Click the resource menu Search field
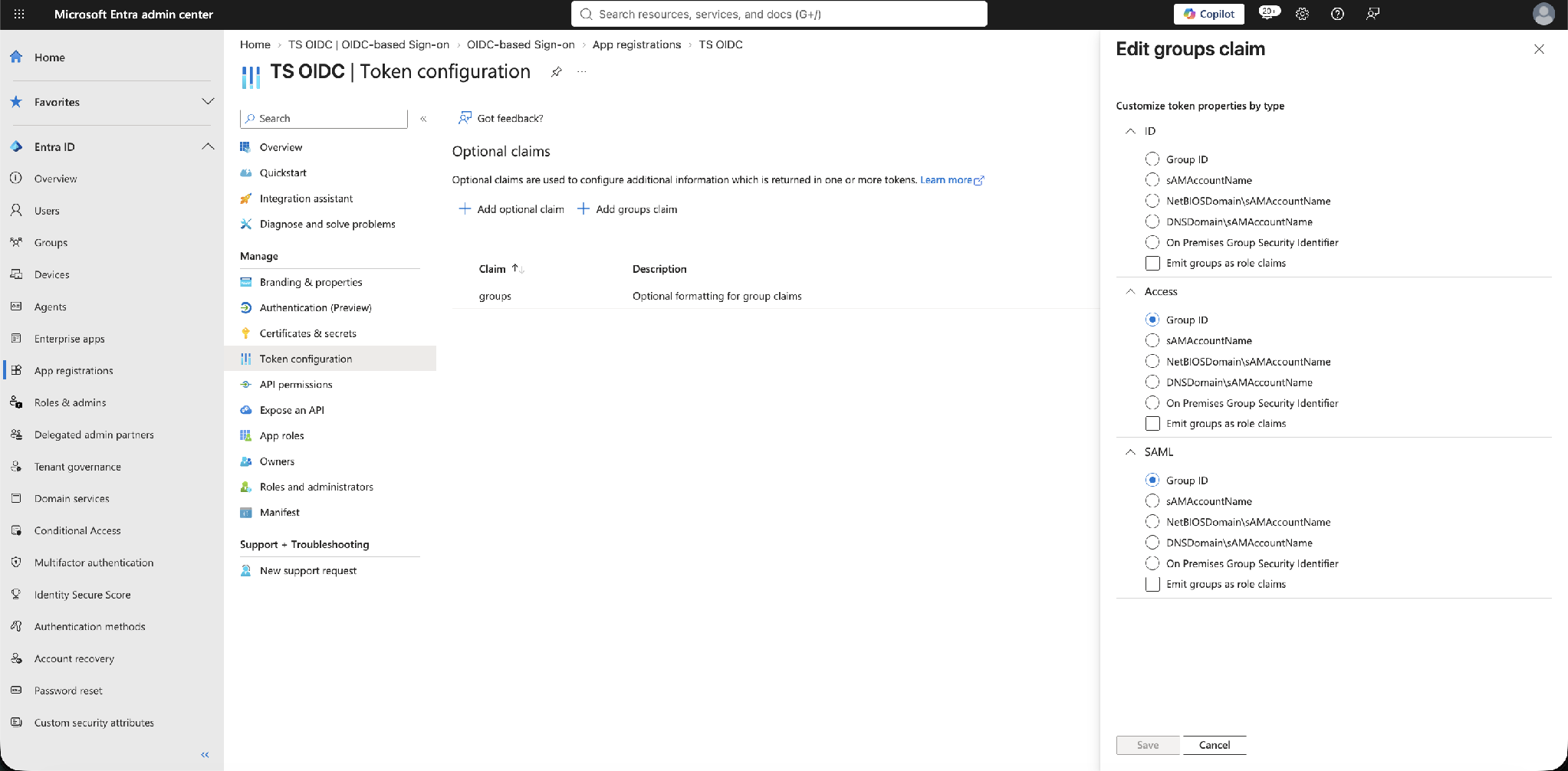Image resolution: width=1568 pixels, height=771 pixels. click(x=324, y=118)
